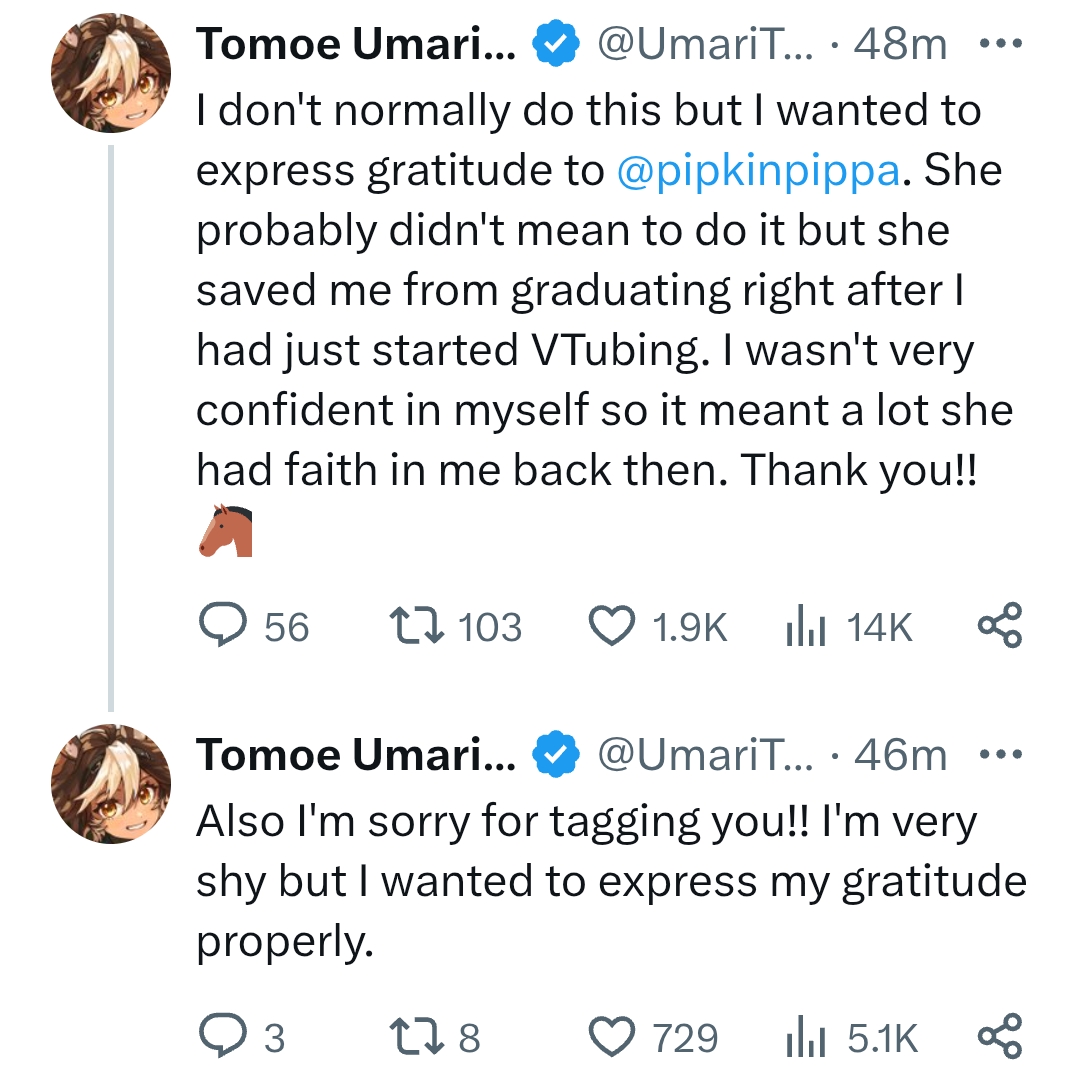Open Tomoe Umari's profile from first tweet name
The width and height of the screenshot is (1080, 1066).
[355, 45]
